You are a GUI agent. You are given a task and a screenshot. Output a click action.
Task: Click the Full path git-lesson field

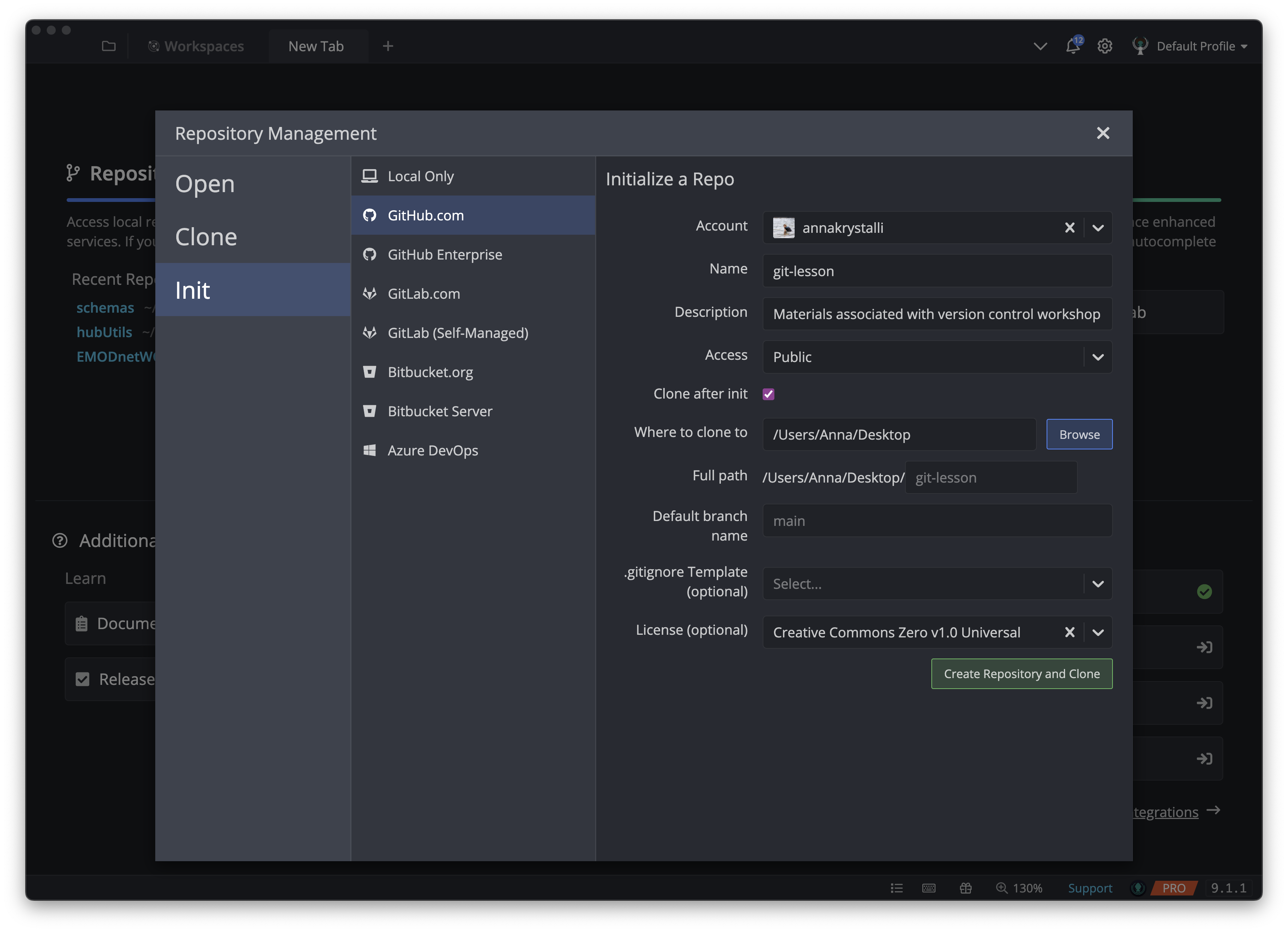(991, 477)
